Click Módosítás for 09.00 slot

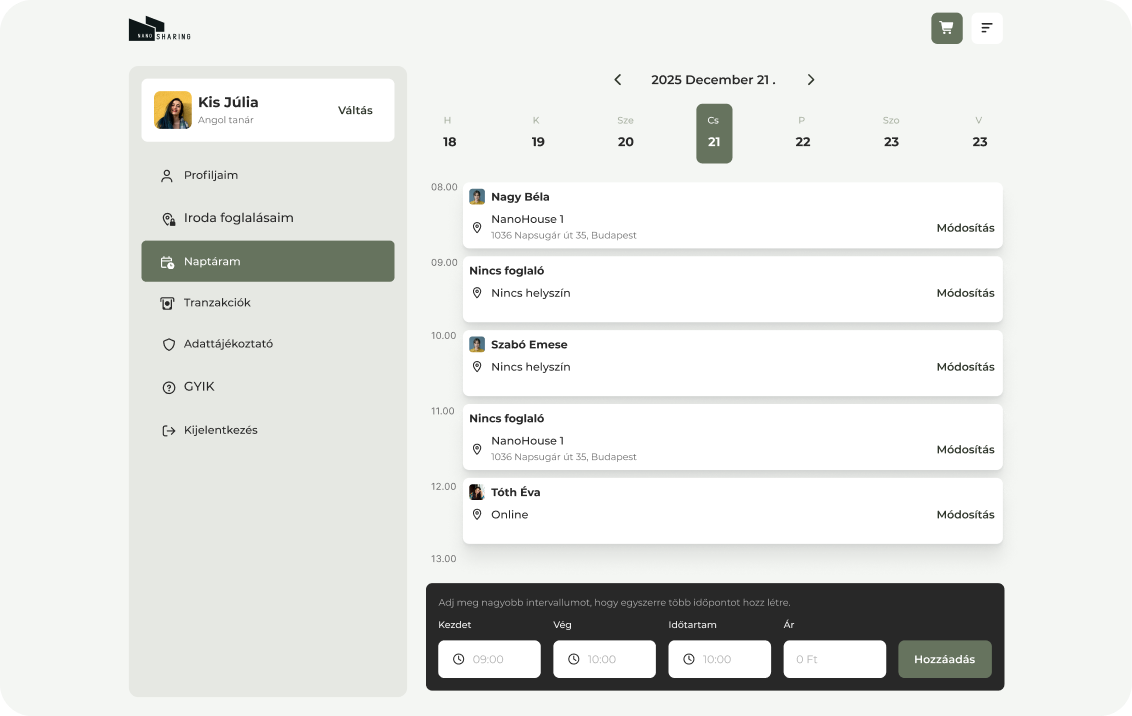point(965,293)
